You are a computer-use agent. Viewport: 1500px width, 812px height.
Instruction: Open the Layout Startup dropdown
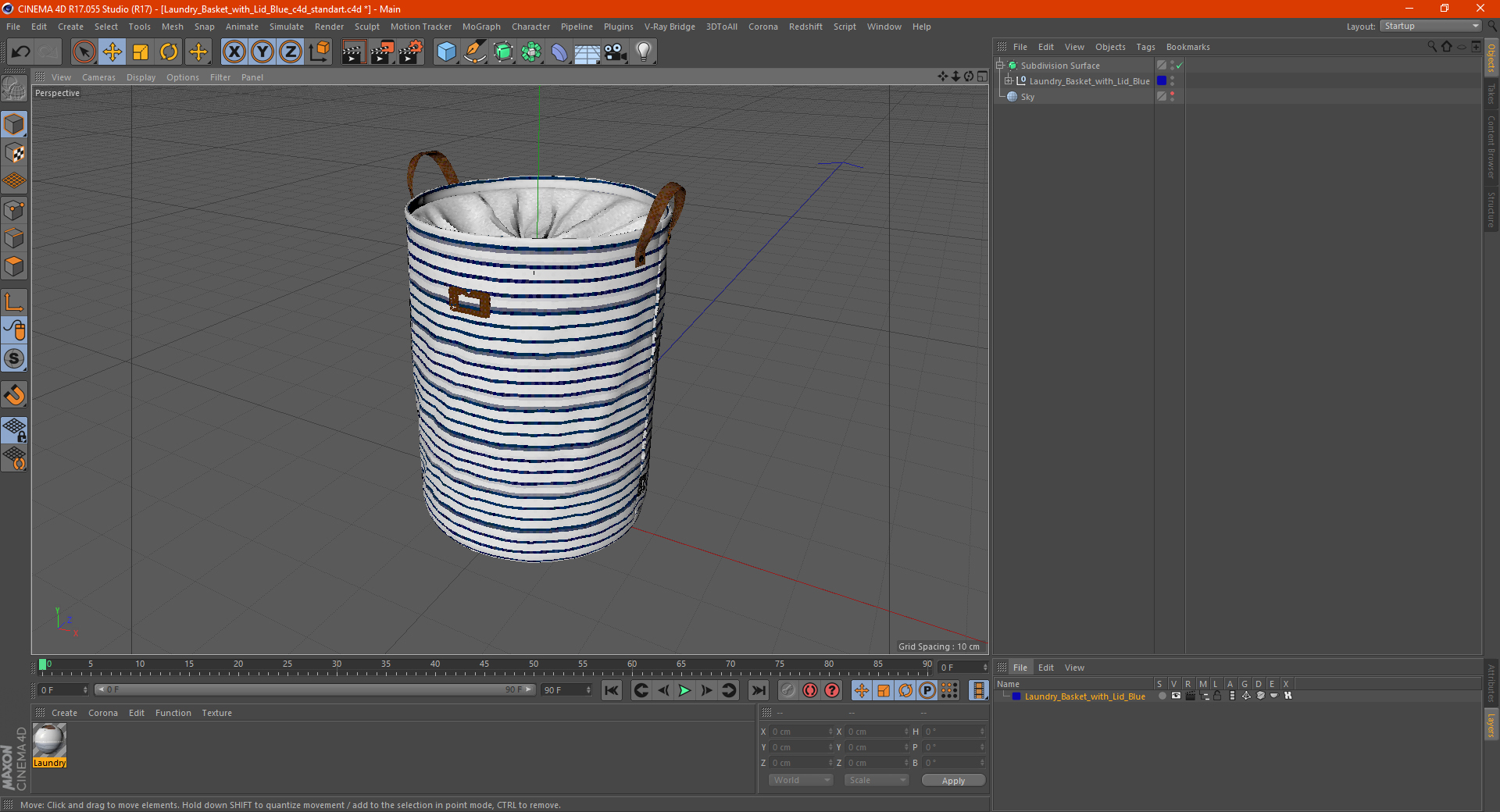click(x=1430, y=27)
